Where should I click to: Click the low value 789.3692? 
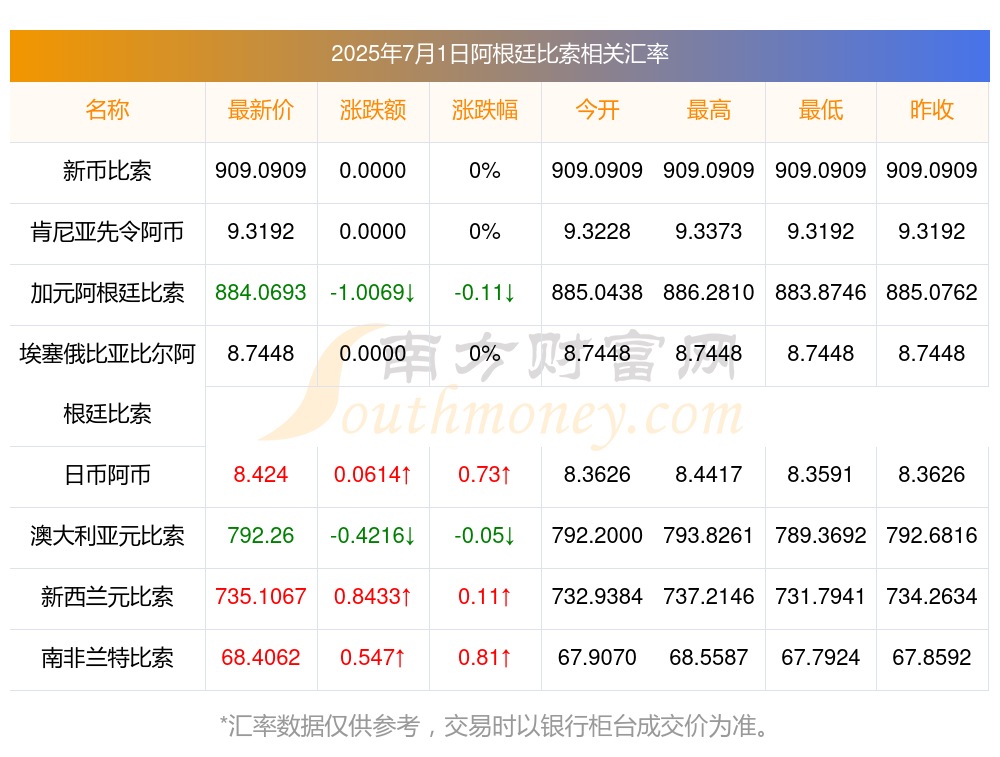tap(821, 536)
